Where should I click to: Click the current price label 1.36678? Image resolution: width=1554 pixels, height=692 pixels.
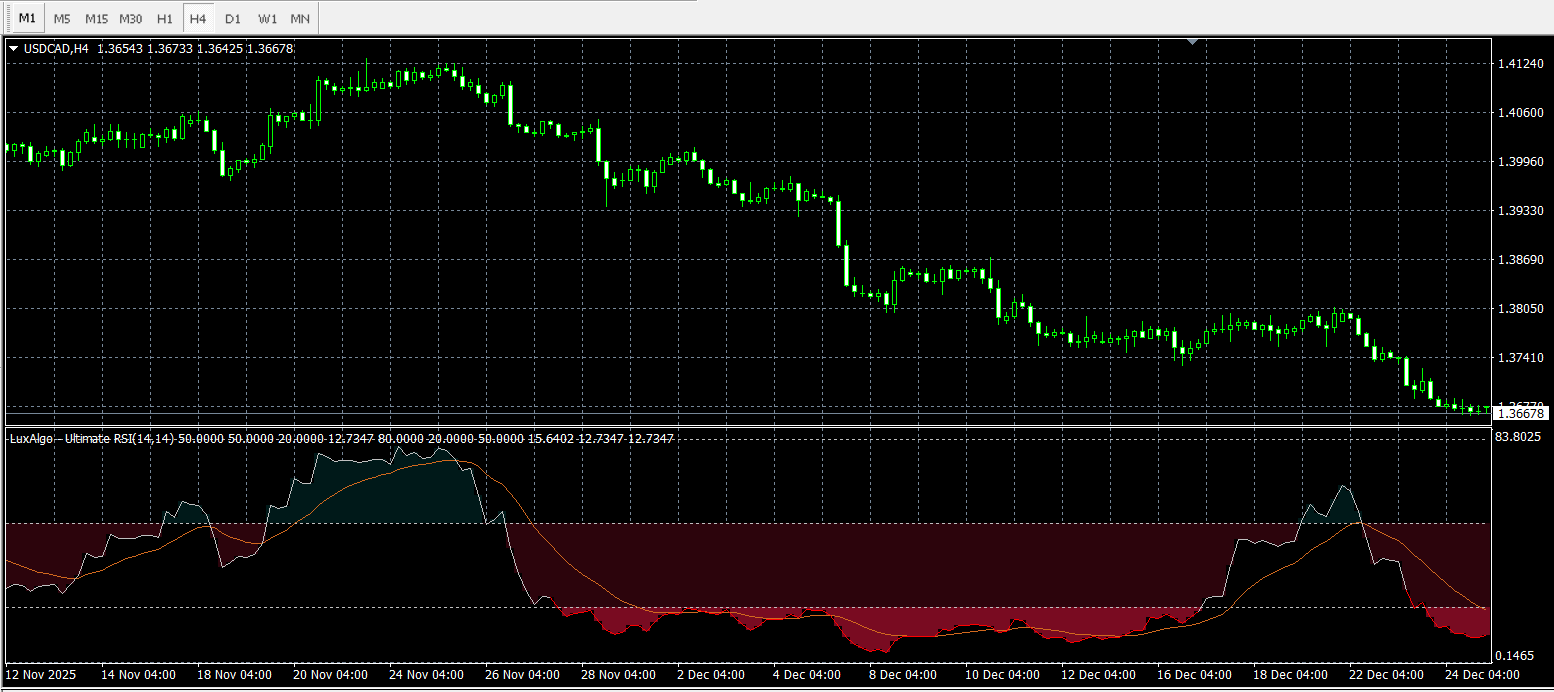click(1521, 413)
